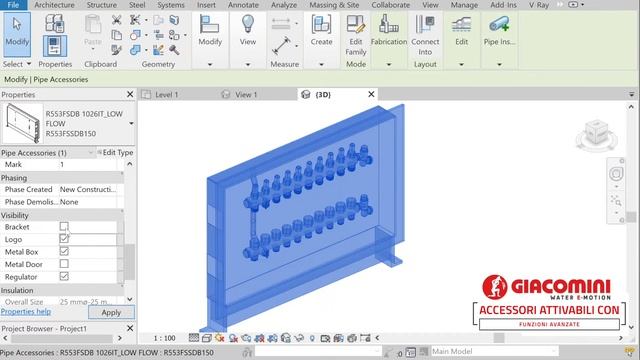Viewport: 640px width, 360px height.
Task: Expand the Fabrication panel dropdown arrow
Action: (389, 64)
